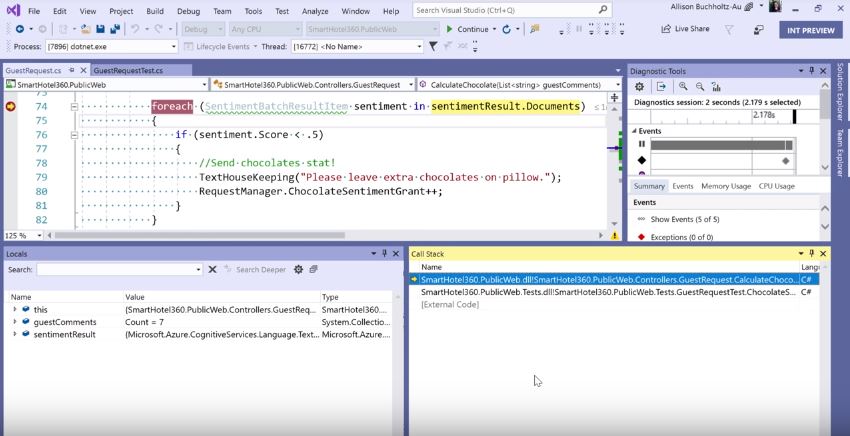Click the reset zoom chart icon
This screenshot has width=850, height=436.
[x=716, y=86]
